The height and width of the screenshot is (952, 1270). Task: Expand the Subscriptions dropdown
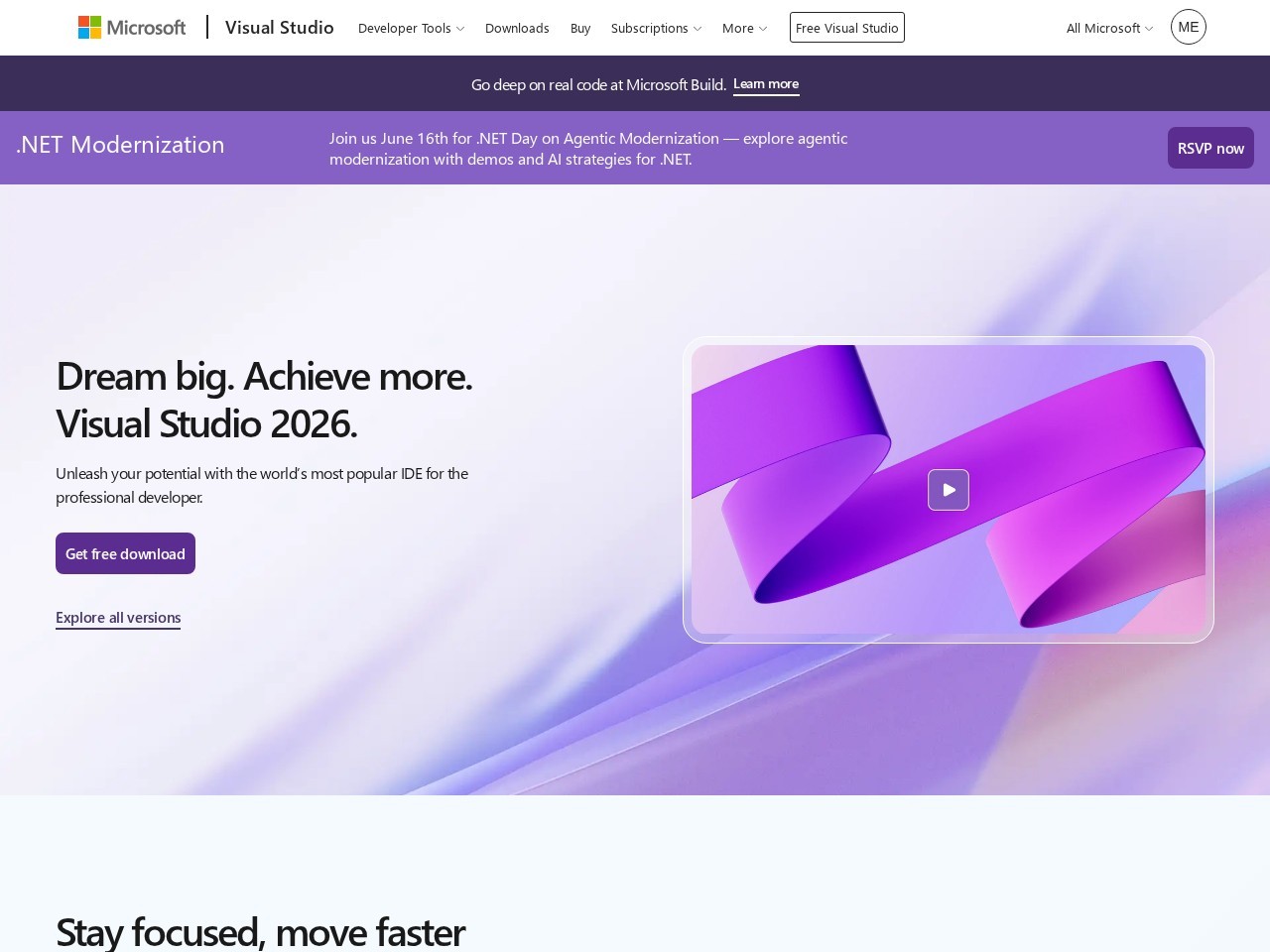(x=656, y=28)
